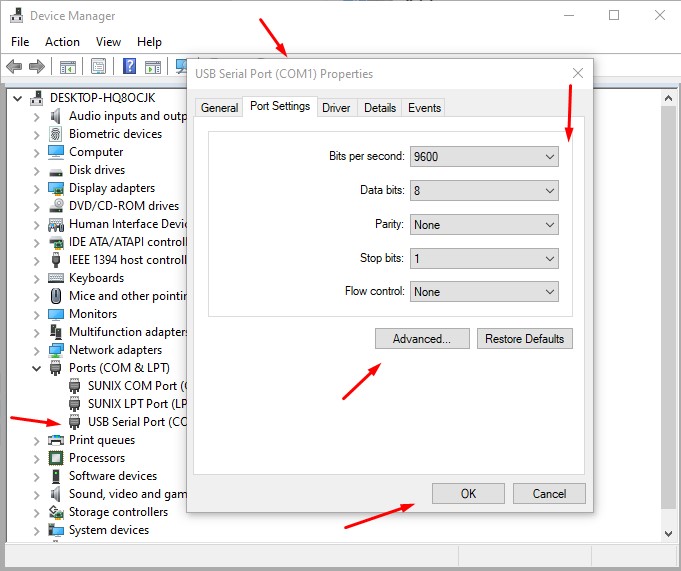Click the Properties toolbar icon
681x571 pixels.
(99, 66)
